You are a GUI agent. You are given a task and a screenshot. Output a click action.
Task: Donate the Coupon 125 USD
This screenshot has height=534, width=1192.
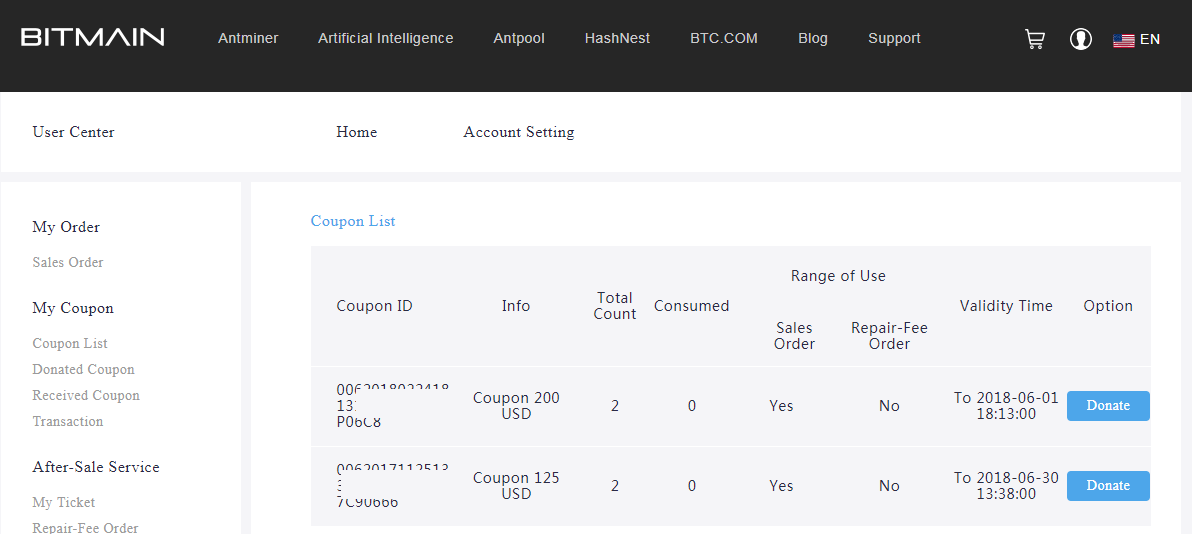1108,486
